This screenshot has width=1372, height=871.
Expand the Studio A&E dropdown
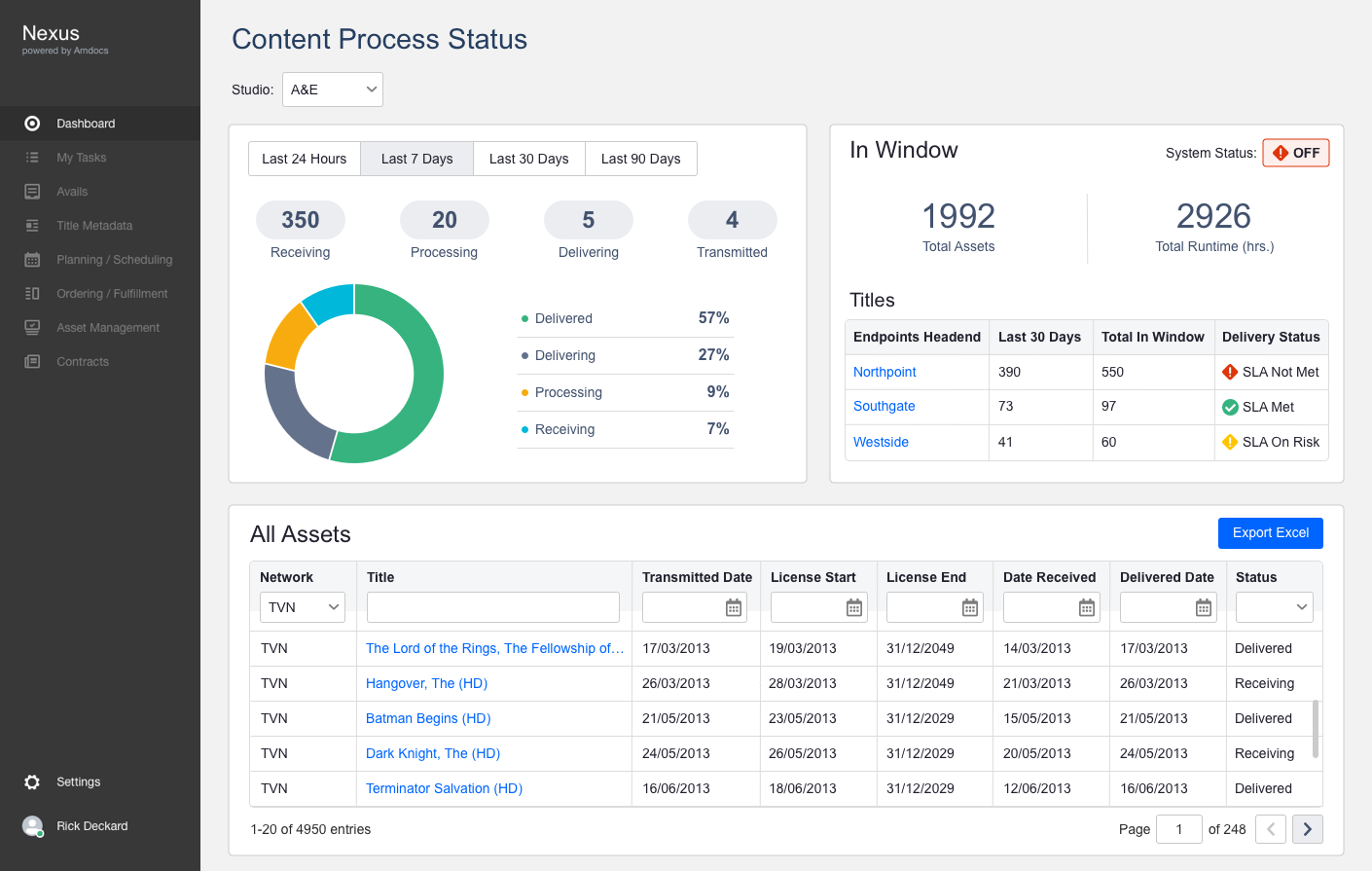coord(332,90)
